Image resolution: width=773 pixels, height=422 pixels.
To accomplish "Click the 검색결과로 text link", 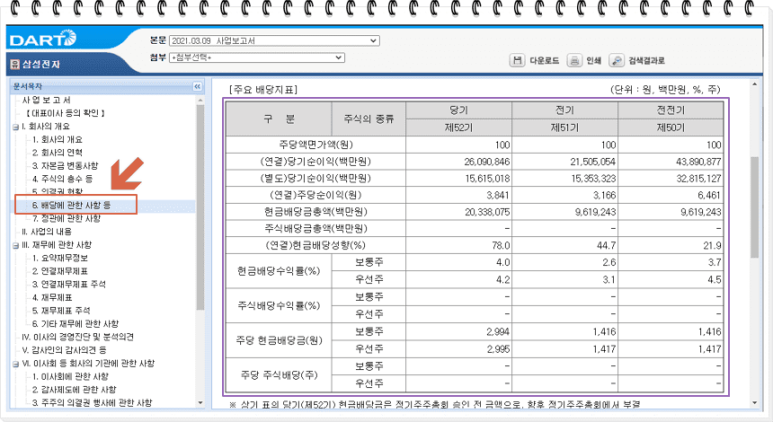I will pyautogui.click(x=647, y=61).
